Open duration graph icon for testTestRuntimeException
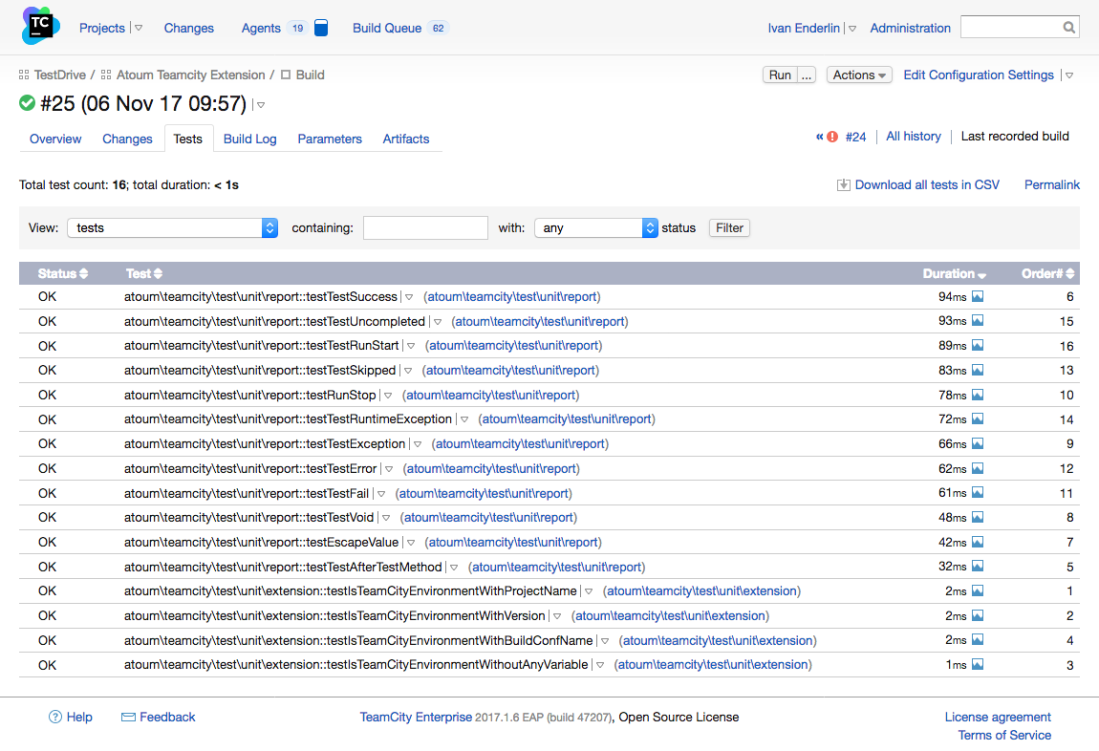 (x=978, y=419)
